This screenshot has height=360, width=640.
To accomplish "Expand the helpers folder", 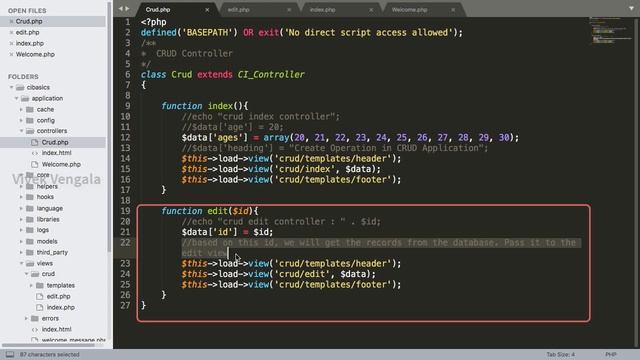I will tap(21, 186).
